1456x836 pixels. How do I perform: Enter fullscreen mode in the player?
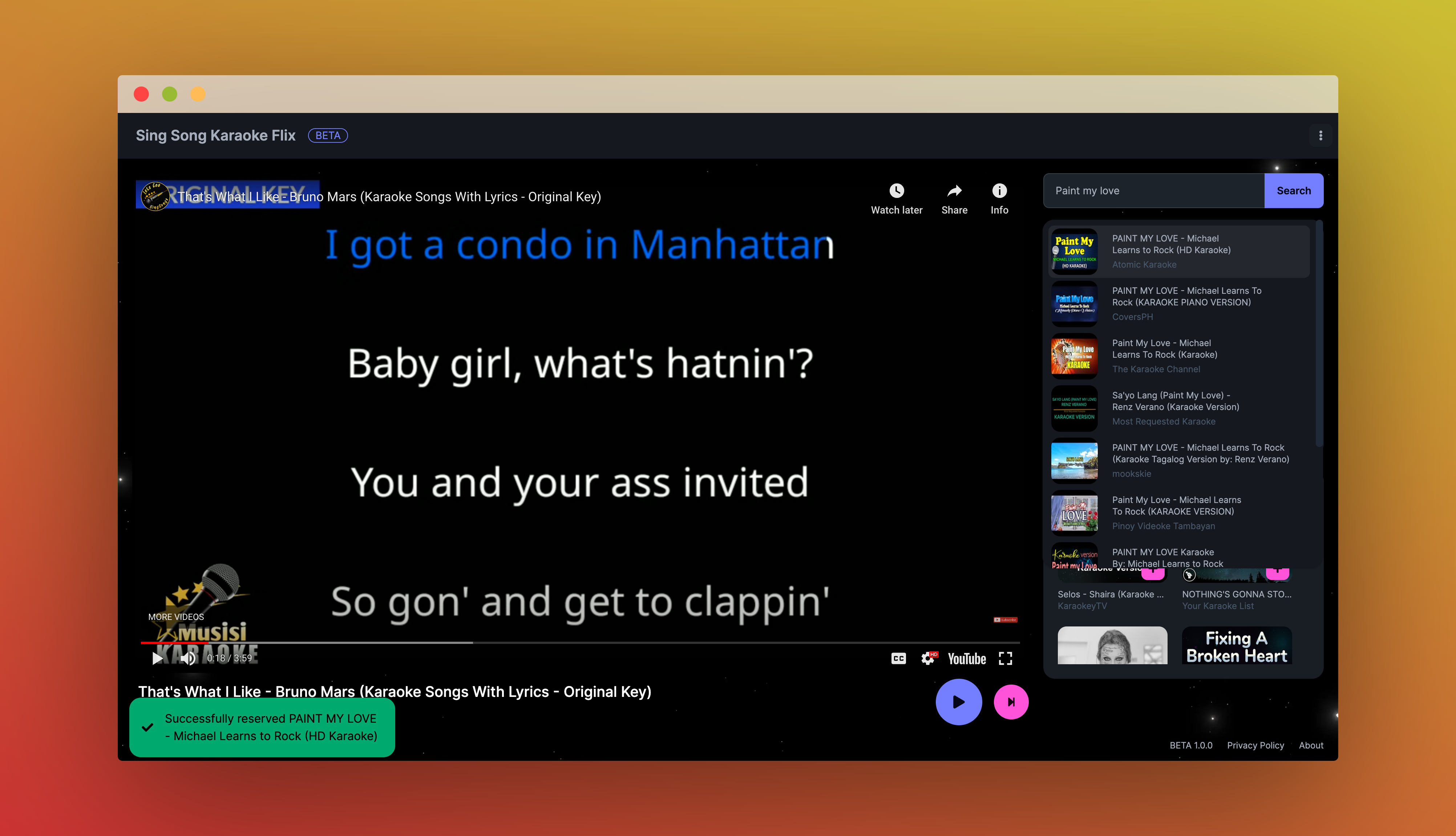pos(1005,658)
